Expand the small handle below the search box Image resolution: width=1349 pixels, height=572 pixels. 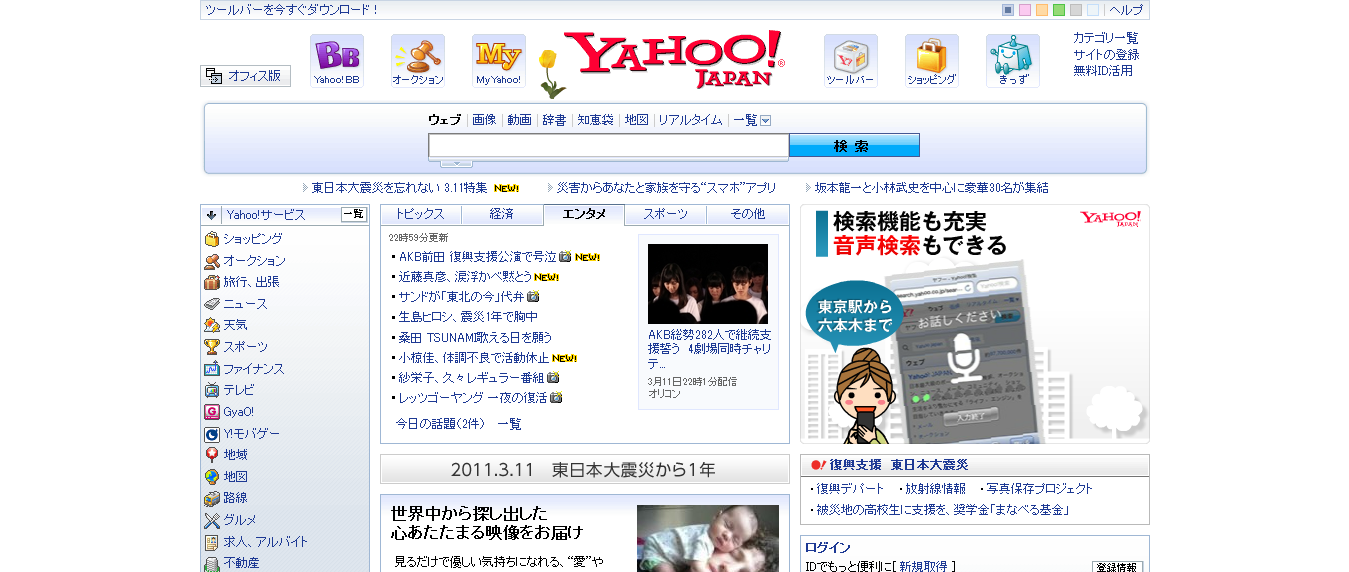tap(456, 163)
